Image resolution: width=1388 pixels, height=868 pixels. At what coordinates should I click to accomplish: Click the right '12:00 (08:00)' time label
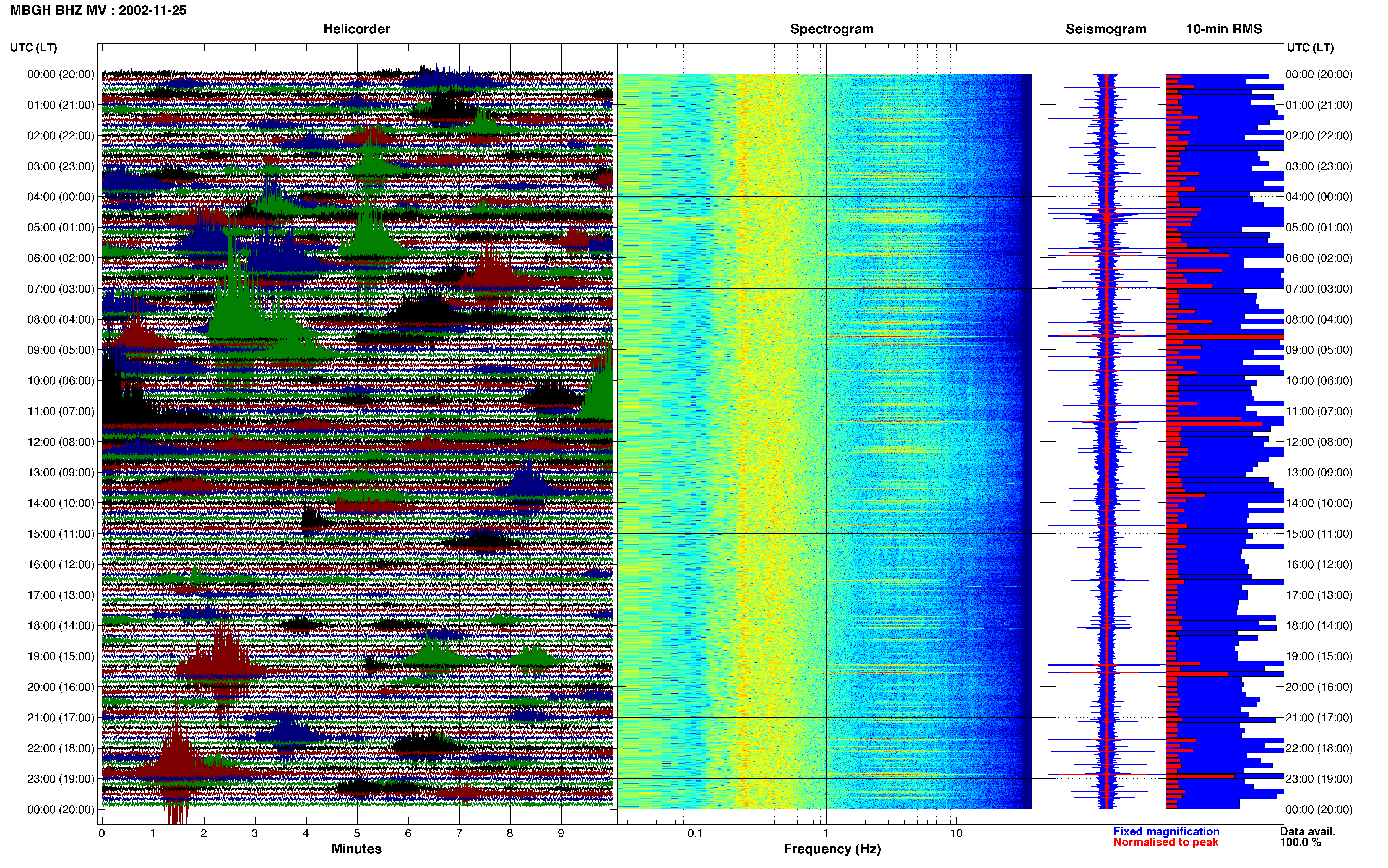[1319, 442]
